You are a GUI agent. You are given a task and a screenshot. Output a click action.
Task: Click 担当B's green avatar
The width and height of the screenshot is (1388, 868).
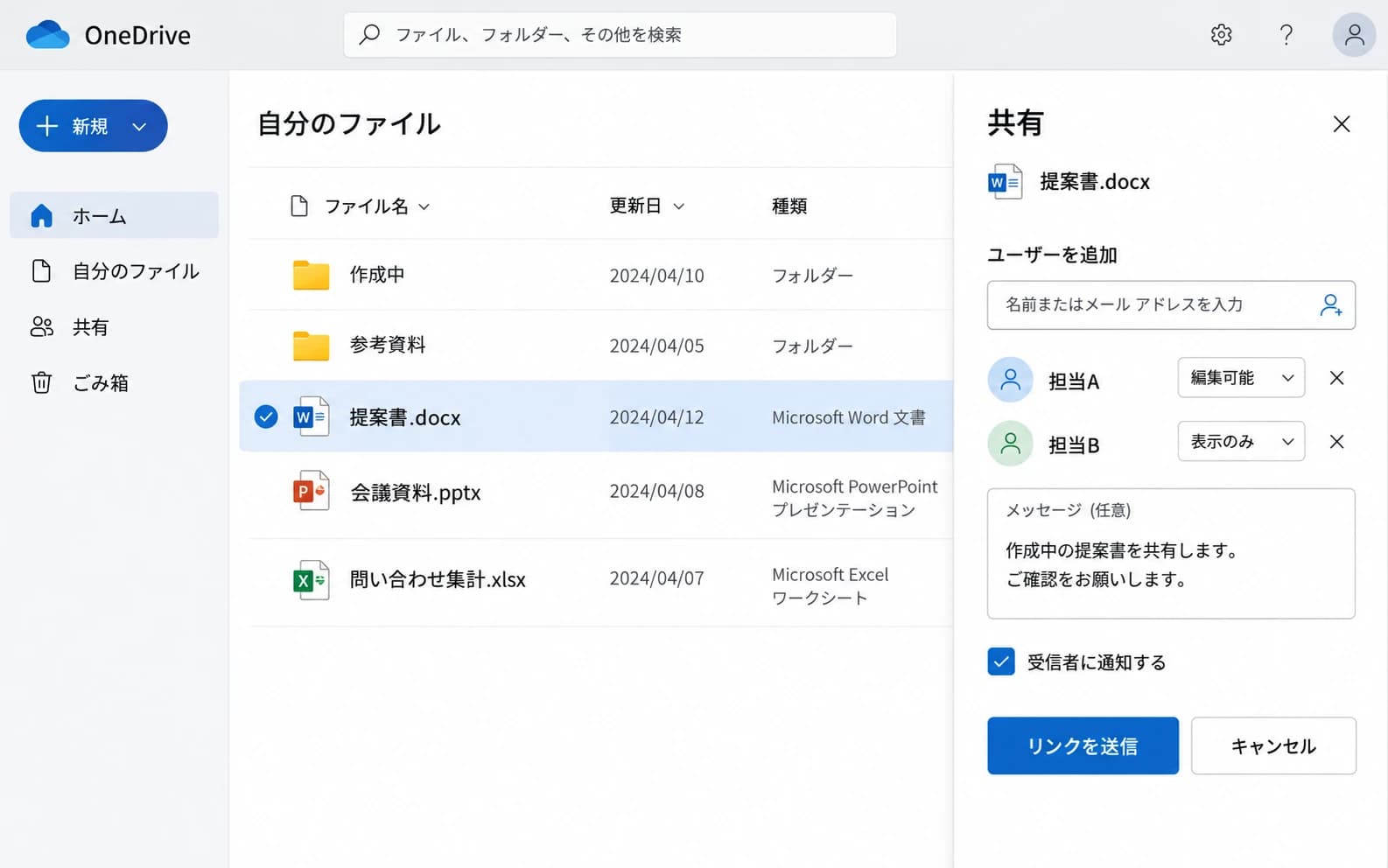(x=1010, y=444)
